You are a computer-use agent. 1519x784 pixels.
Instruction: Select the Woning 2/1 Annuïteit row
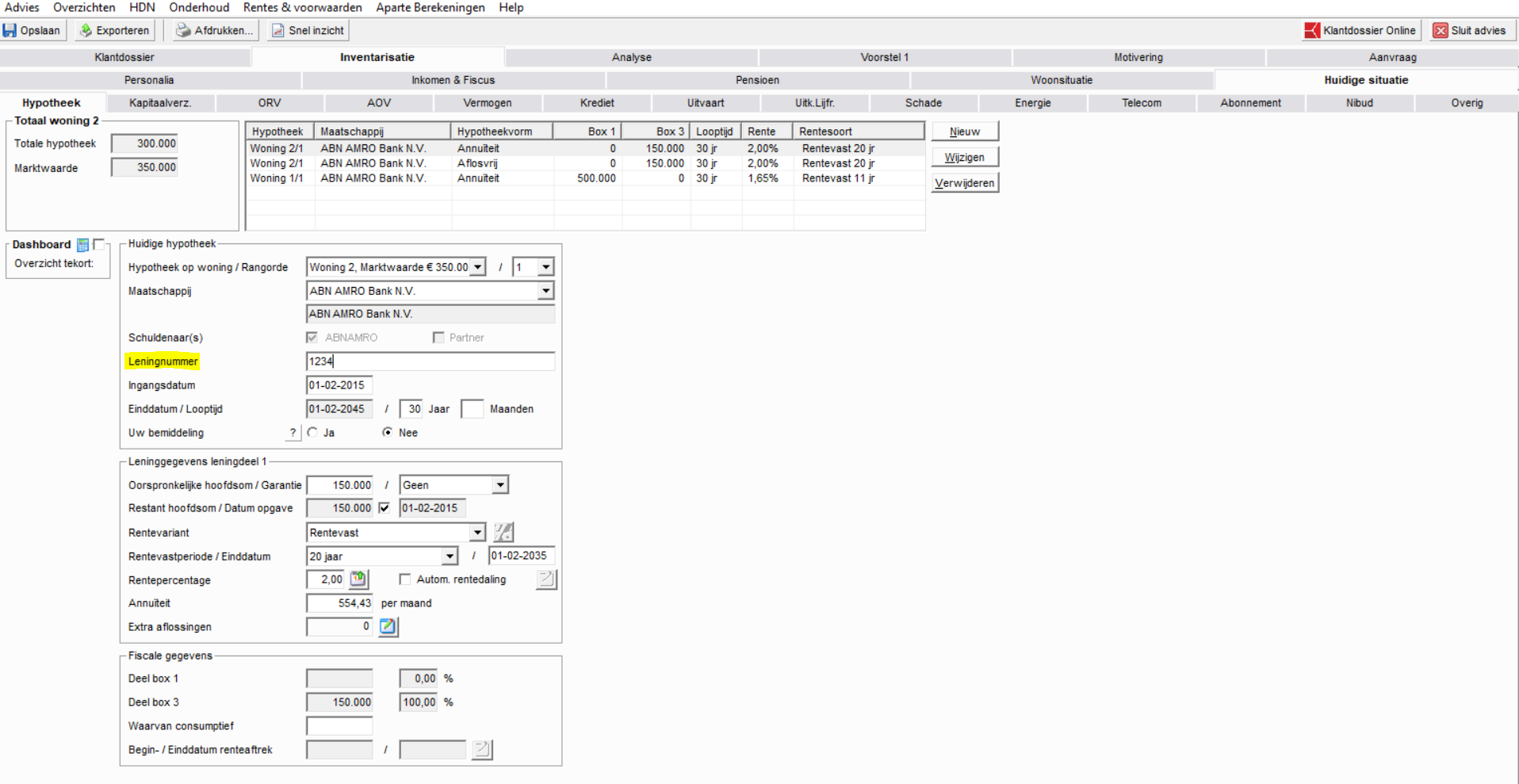point(585,148)
